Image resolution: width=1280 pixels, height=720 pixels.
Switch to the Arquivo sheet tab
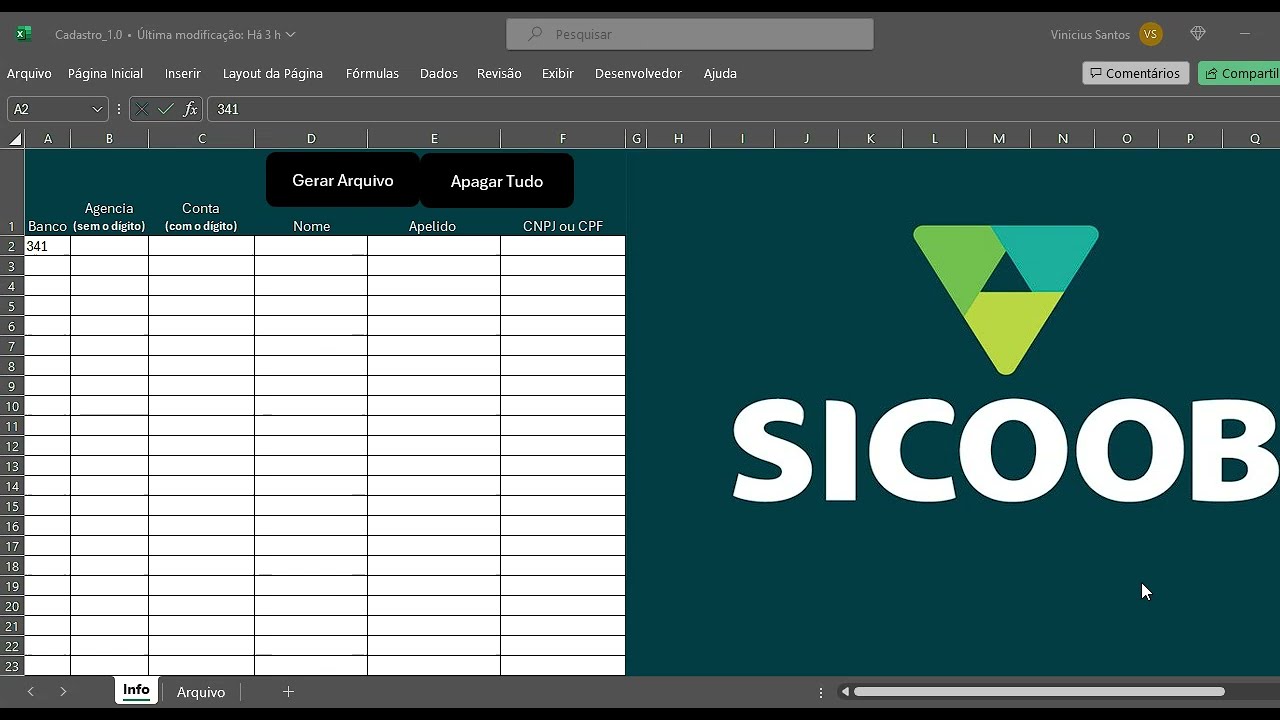pos(201,692)
